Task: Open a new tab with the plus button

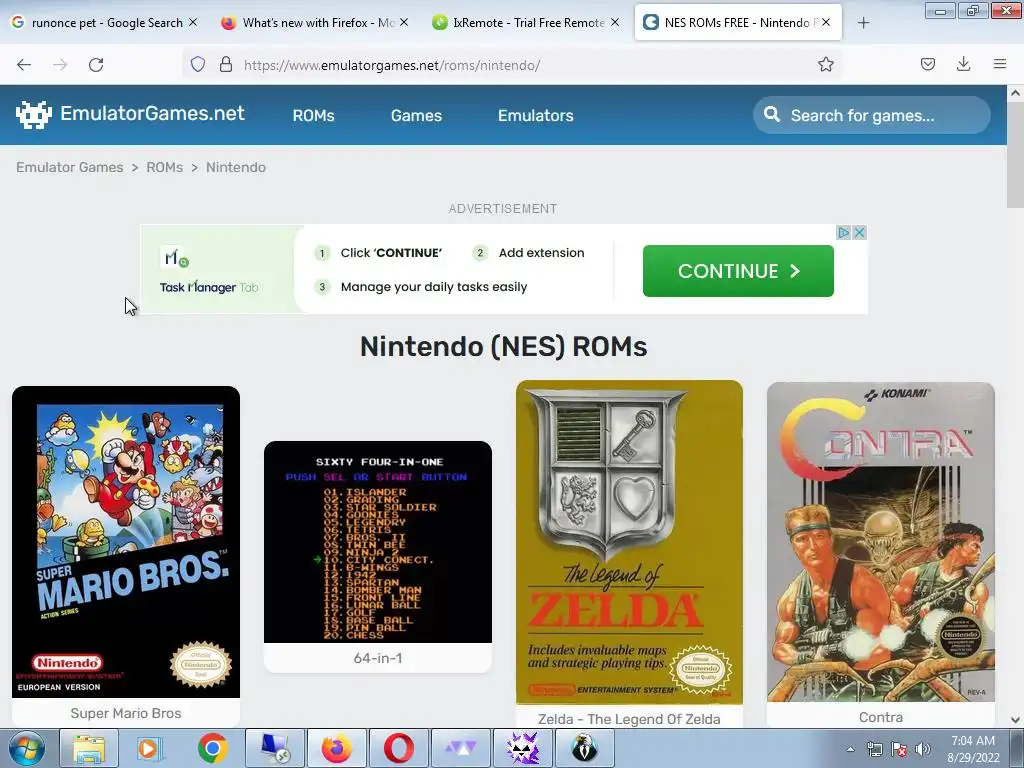Action: tap(863, 23)
